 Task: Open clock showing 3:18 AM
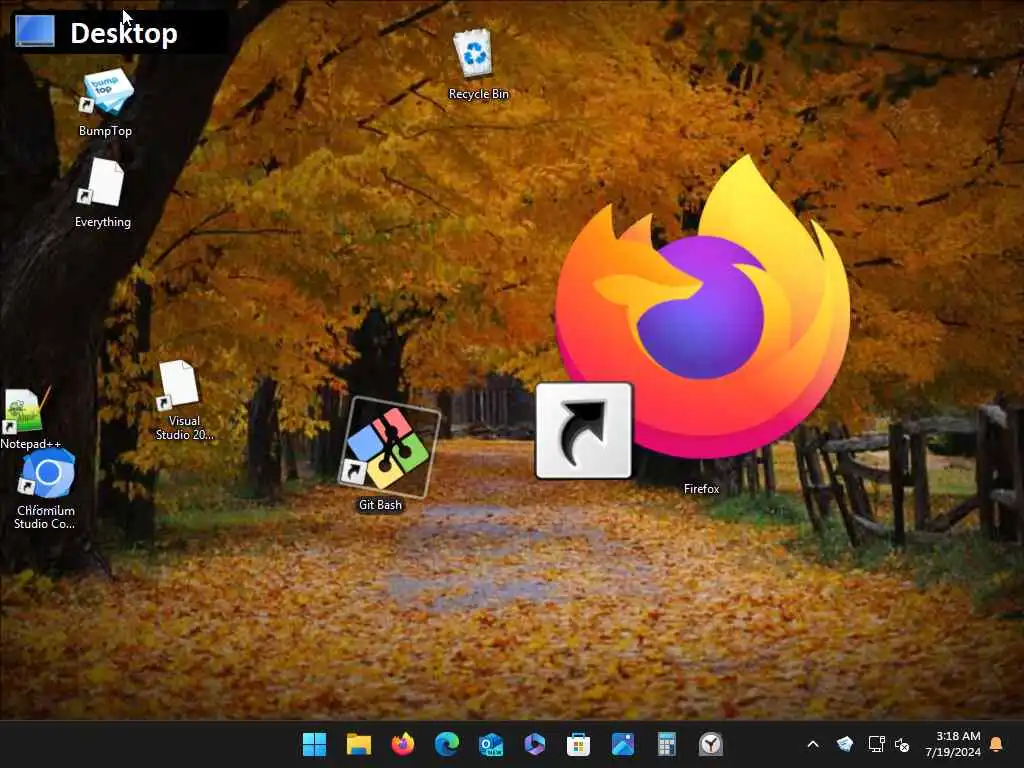pyautogui.click(x=953, y=744)
